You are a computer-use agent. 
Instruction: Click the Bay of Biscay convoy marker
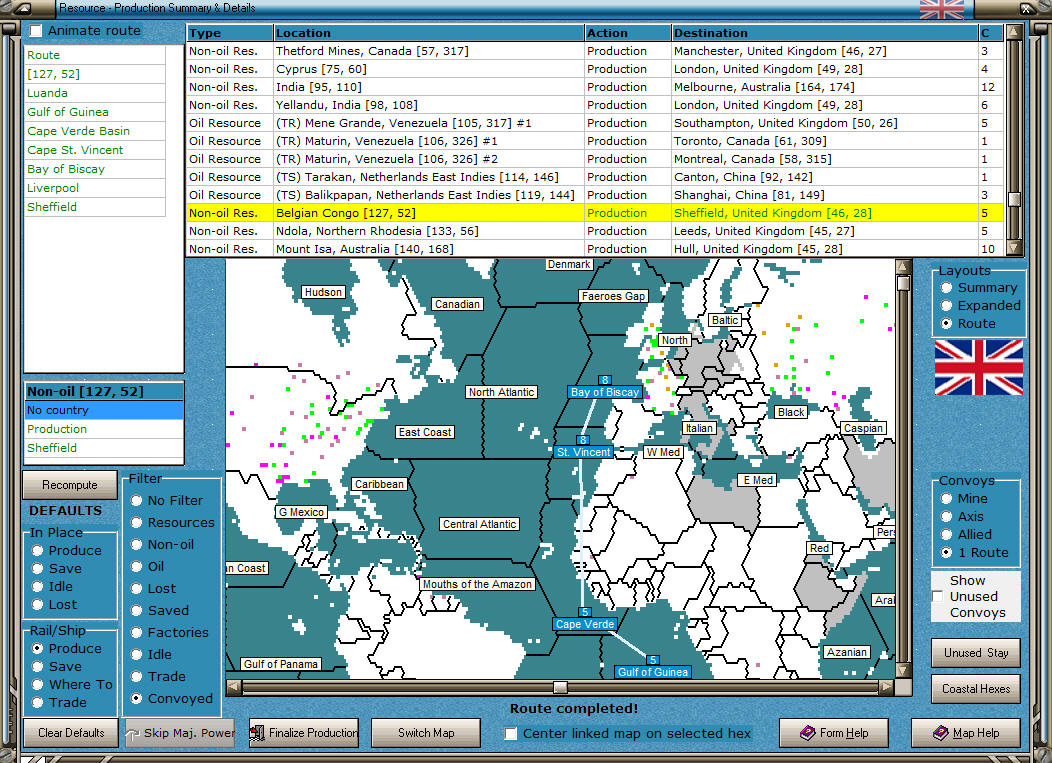(x=604, y=387)
